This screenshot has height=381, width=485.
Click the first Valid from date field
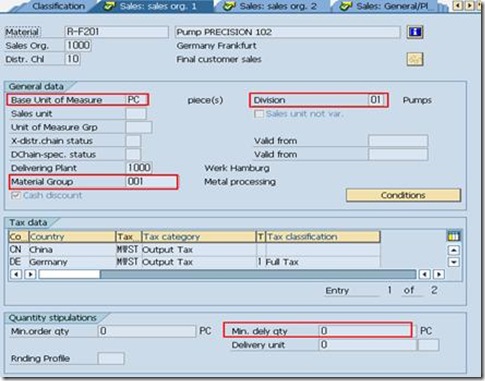pos(398,141)
